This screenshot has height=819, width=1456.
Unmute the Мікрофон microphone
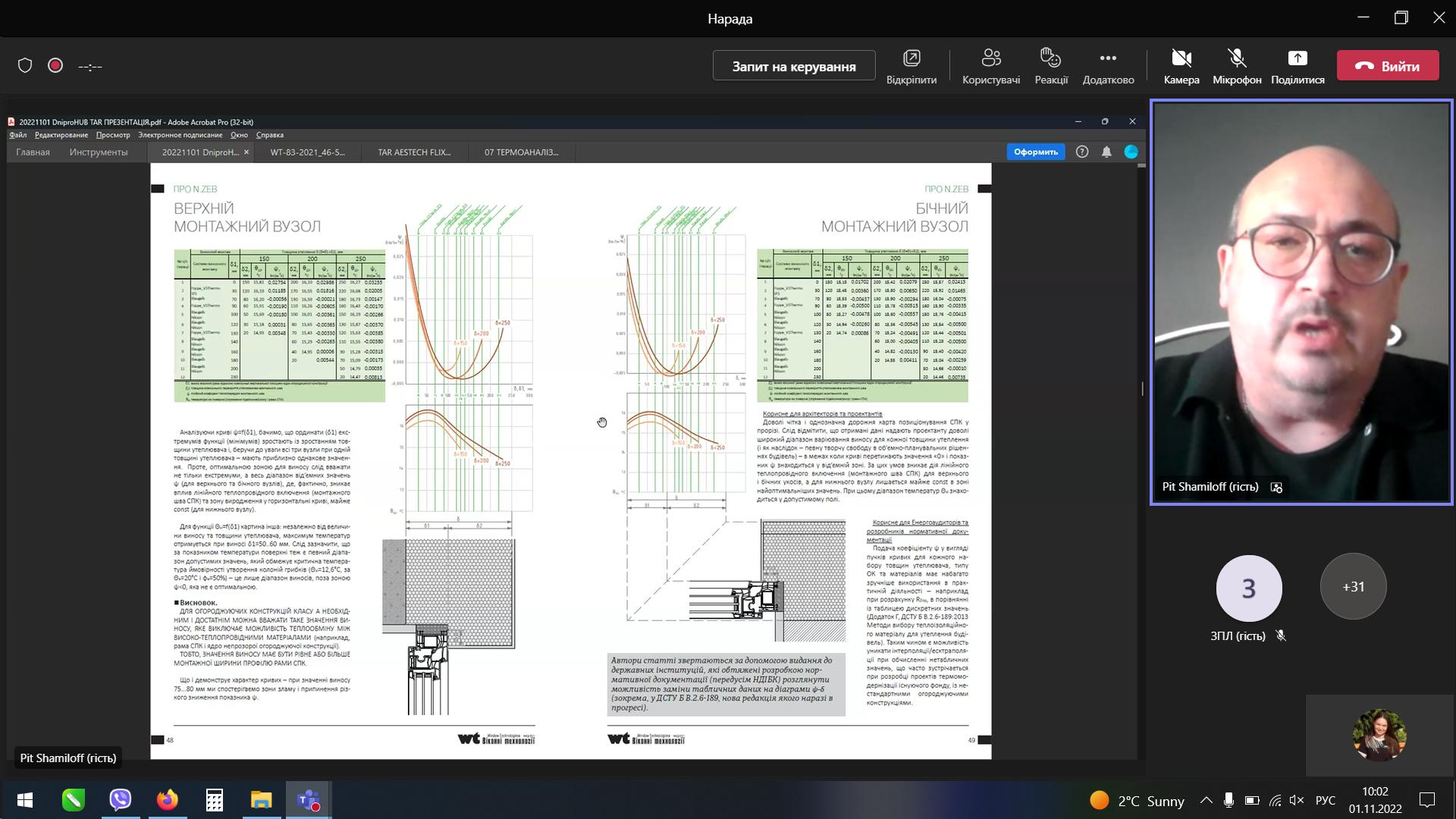tap(1237, 67)
